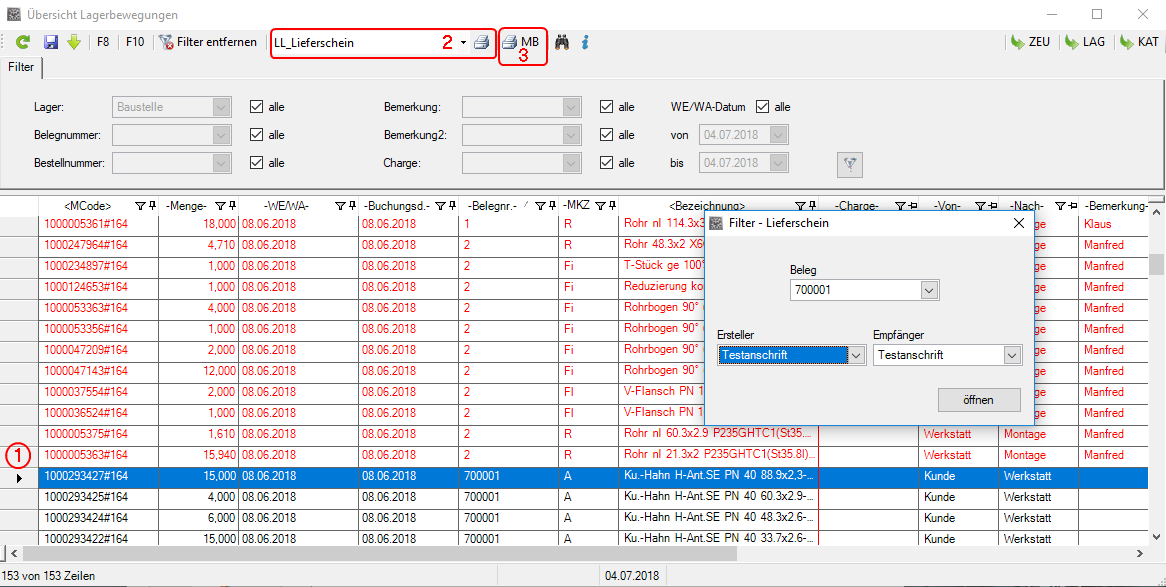
Task: Click the 'öffnen' button
Action: click(978, 399)
